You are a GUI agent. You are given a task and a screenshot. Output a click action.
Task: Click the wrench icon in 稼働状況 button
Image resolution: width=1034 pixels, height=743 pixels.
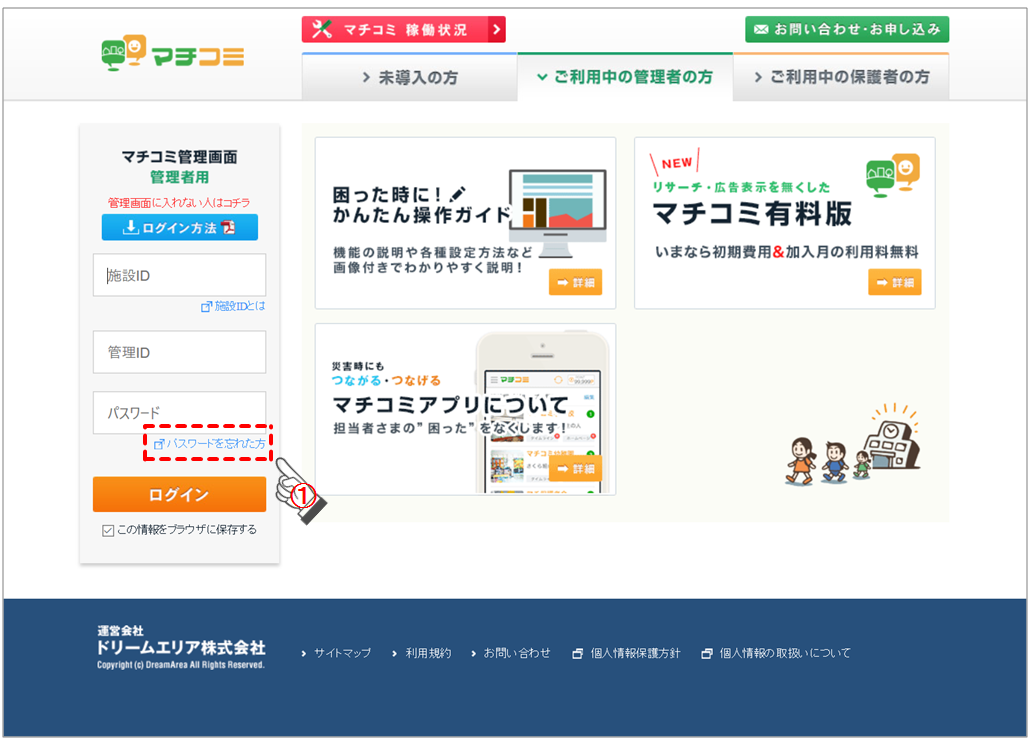(x=322, y=29)
